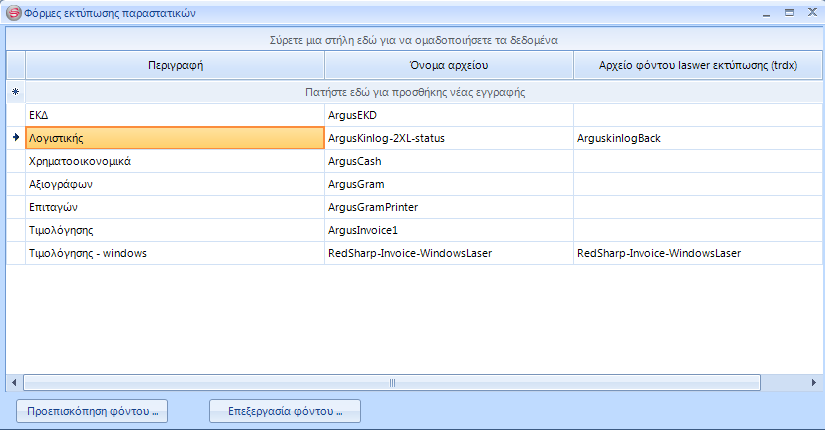This screenshot has width=825, height=430.
Task: Click the ArgusInvoice1 file name cell
Action: click(448, 230)
